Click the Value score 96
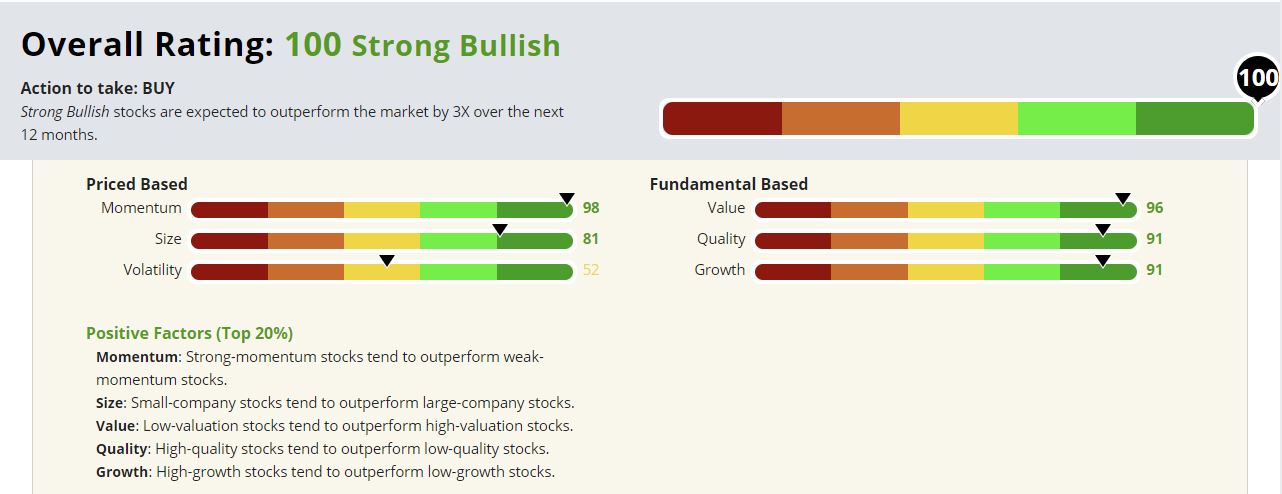 (1155, 208)
